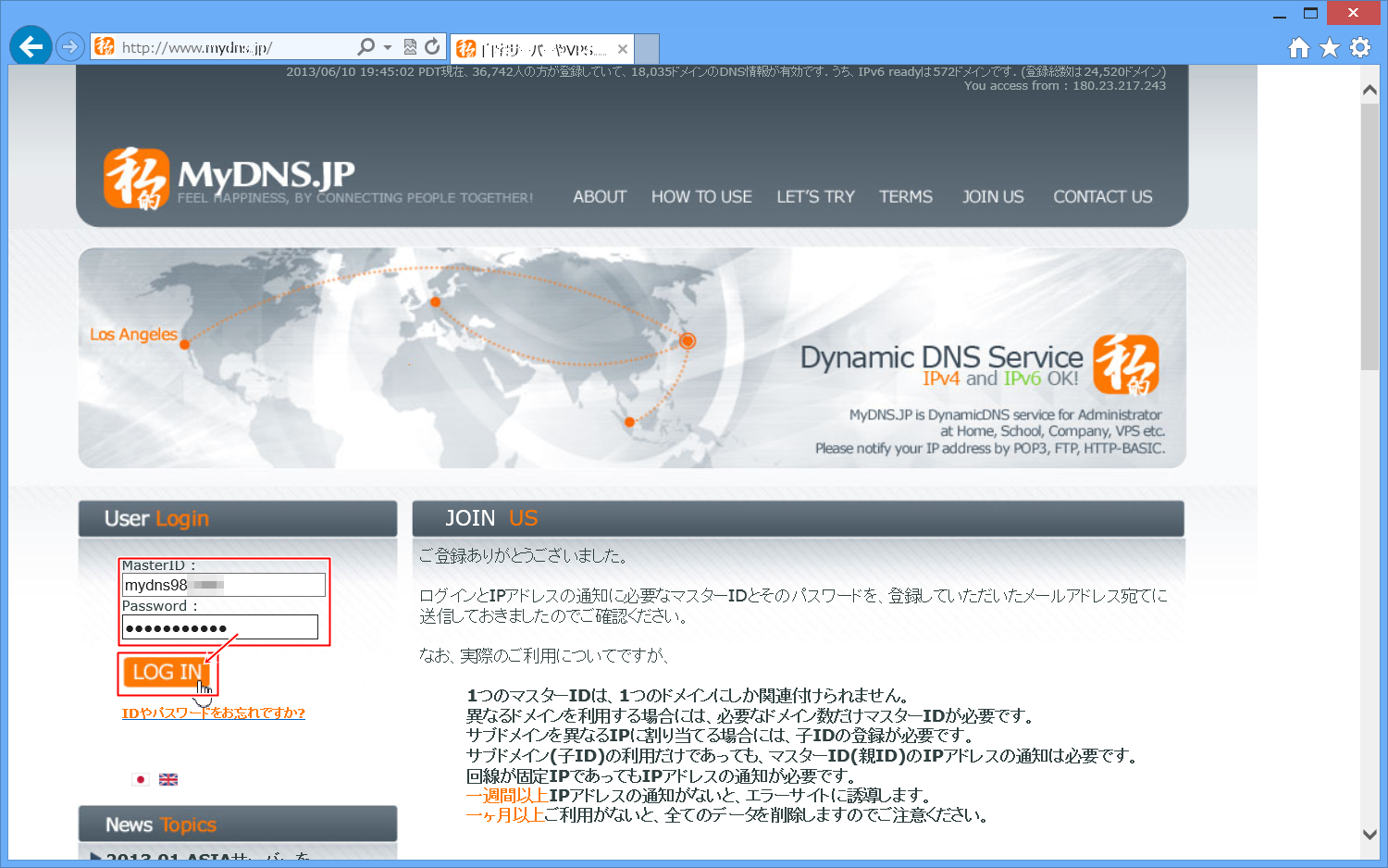The image size is (1388, 868).
Task: Click the browser Forward arrow button
Action: (x=70, y=46)
